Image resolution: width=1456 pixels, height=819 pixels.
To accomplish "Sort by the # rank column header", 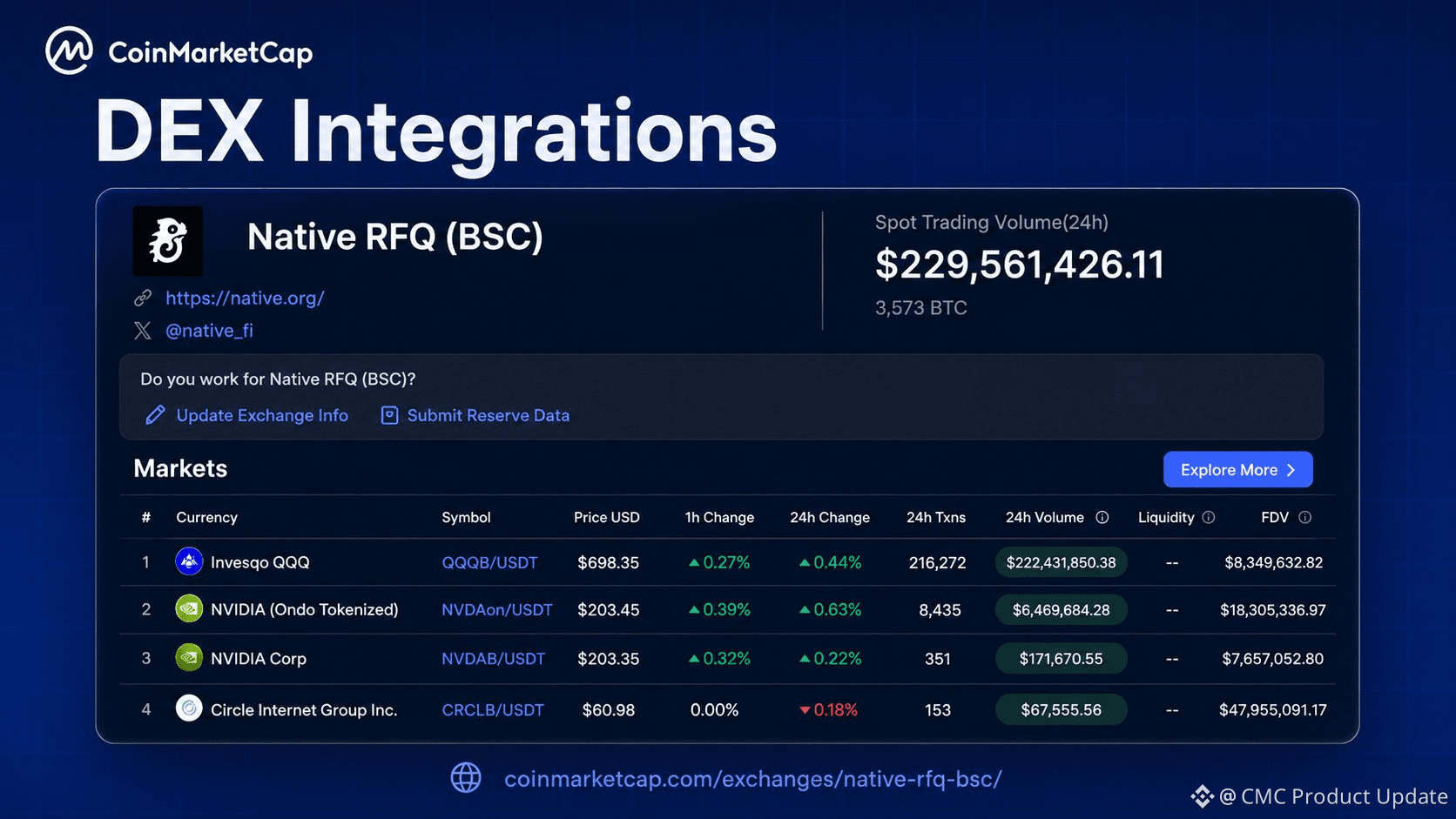I will click(146, 517).
